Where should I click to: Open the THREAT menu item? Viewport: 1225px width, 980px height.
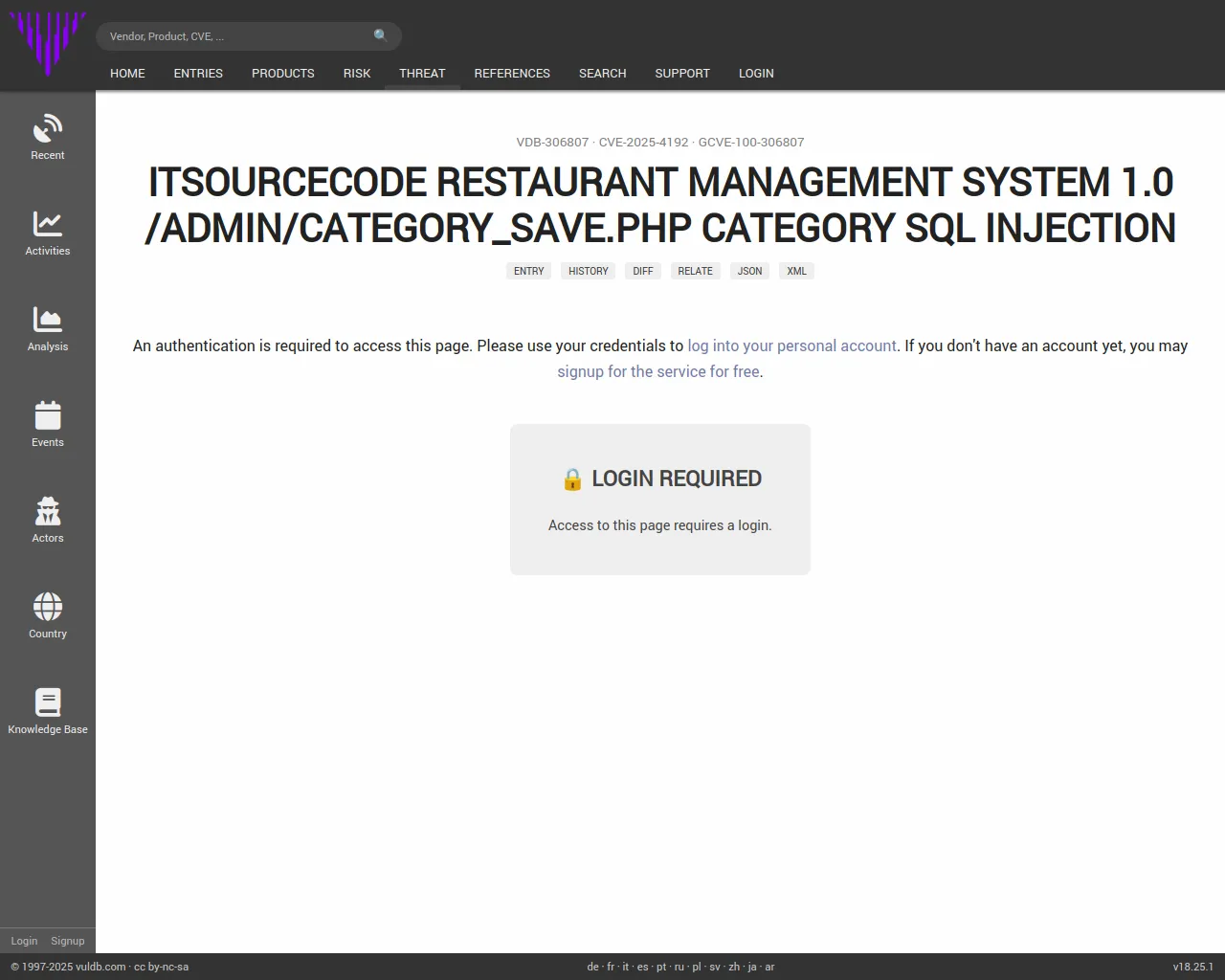click(x=422, y=74)
